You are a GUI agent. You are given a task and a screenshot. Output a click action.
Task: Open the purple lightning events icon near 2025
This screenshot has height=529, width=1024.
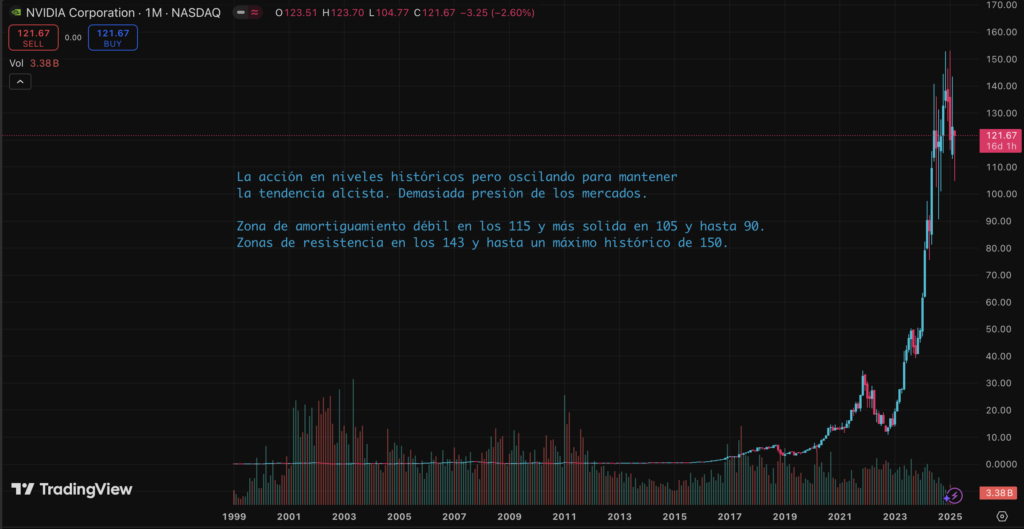click(955, 494)
